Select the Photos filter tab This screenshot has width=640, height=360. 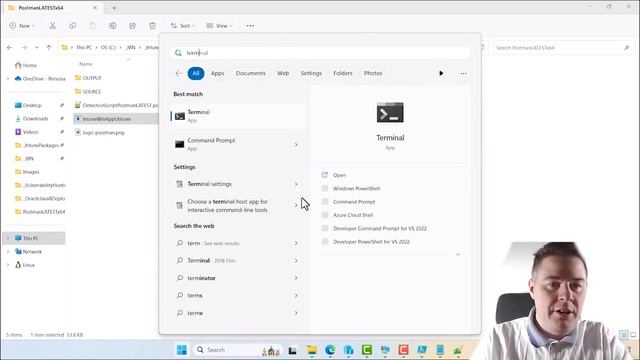pyautogui.click(x=373, y=73)
